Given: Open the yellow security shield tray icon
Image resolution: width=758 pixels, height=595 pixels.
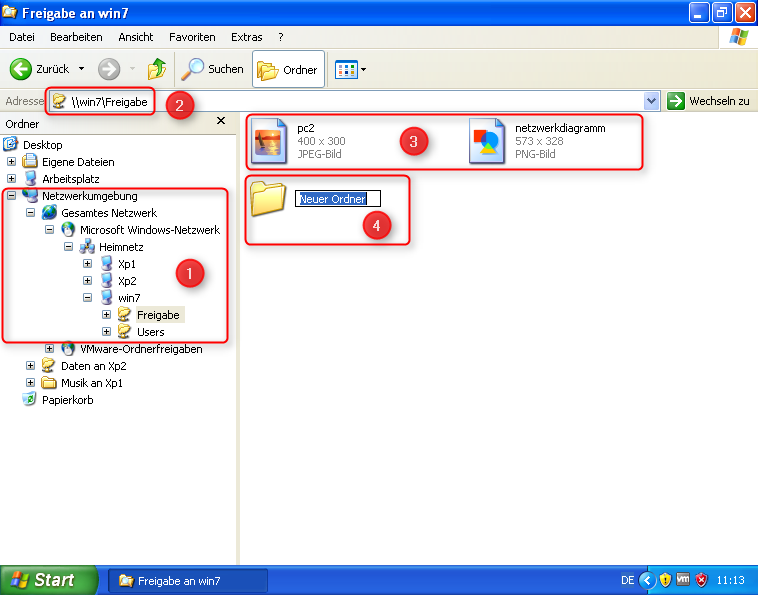Looking at the screenshot, I should 665,580.
